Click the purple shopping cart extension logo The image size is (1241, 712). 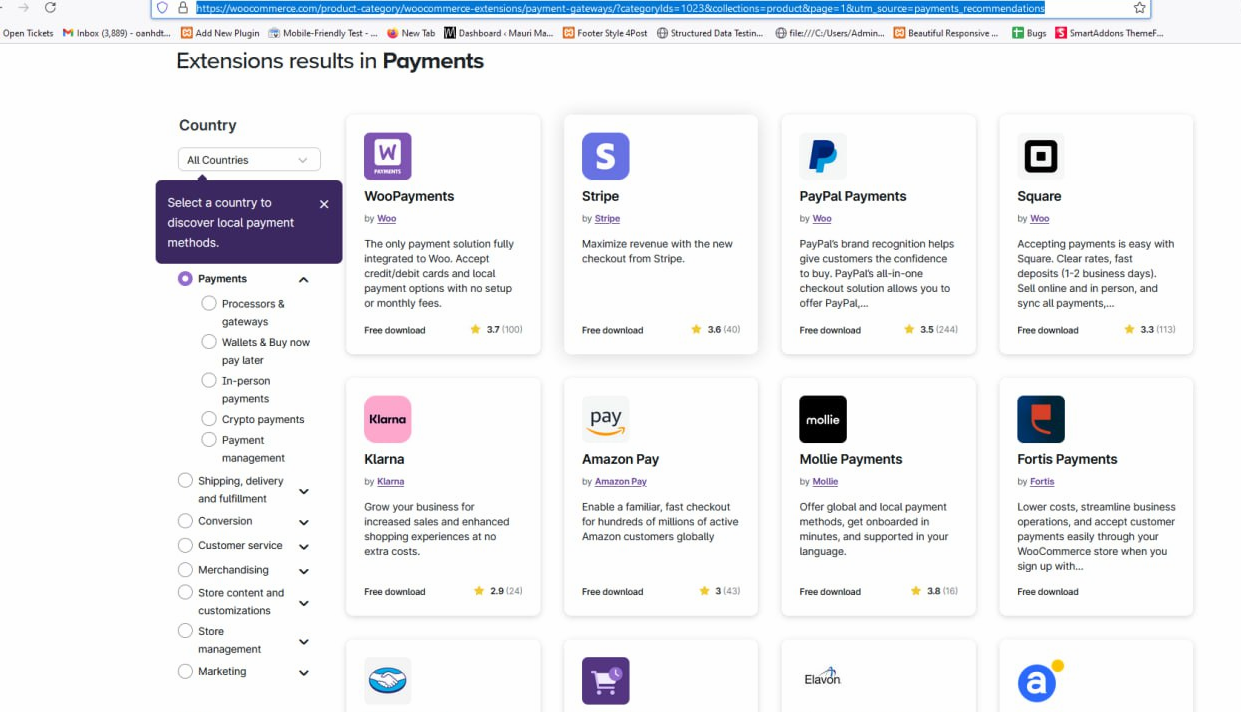606,681
